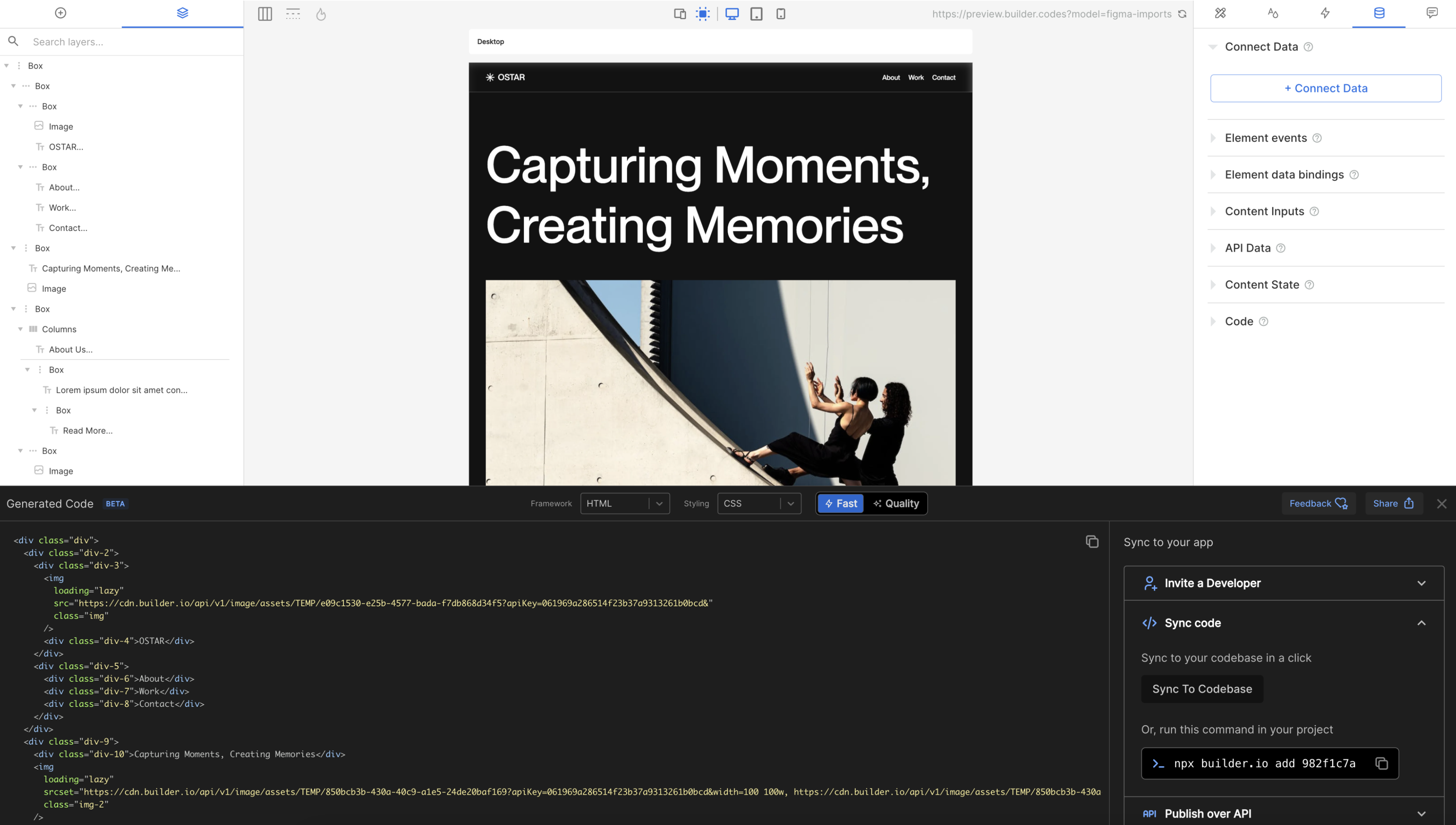Screen dimensions: 1456x825
Task: Open the comments panel icon
Action: (1432, 13)
